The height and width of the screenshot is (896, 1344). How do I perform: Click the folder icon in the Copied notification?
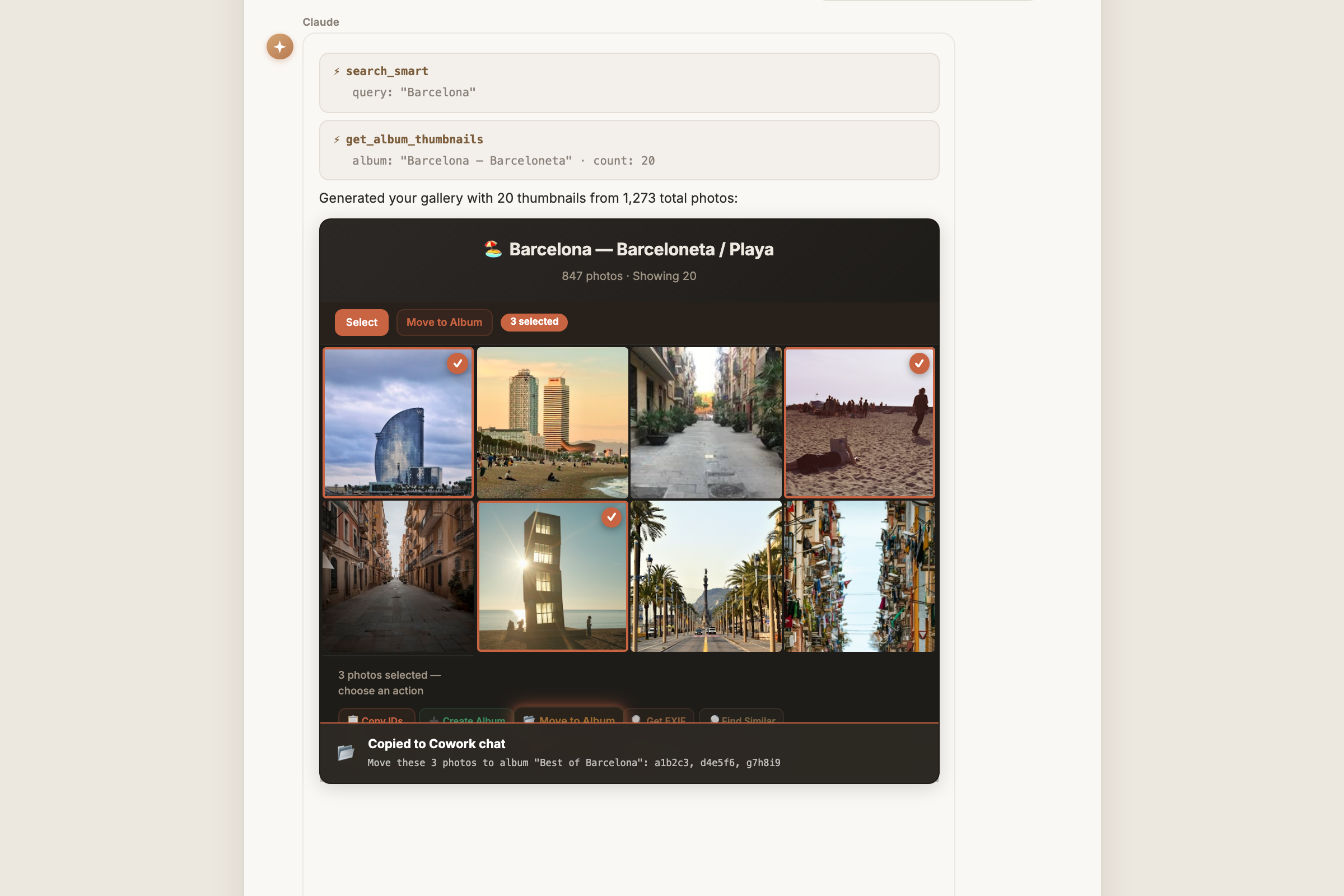(x=346, y=752)
